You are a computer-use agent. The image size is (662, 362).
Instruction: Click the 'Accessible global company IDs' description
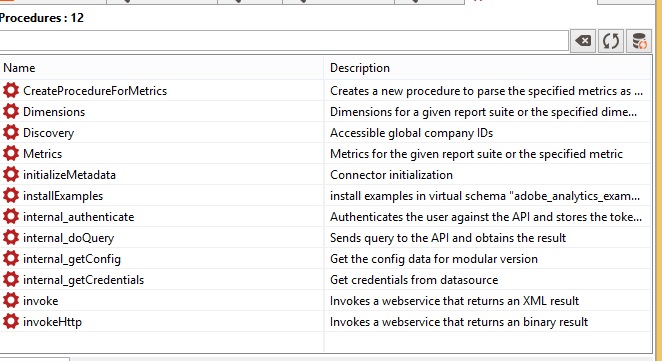pyautogui.click(x=411, y=133)
